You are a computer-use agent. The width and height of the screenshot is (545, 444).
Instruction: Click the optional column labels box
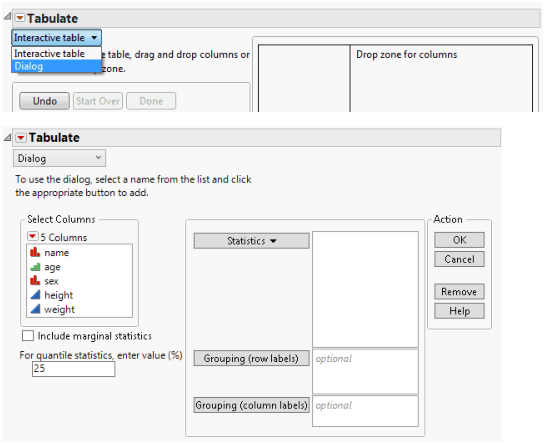coord(365,411)
